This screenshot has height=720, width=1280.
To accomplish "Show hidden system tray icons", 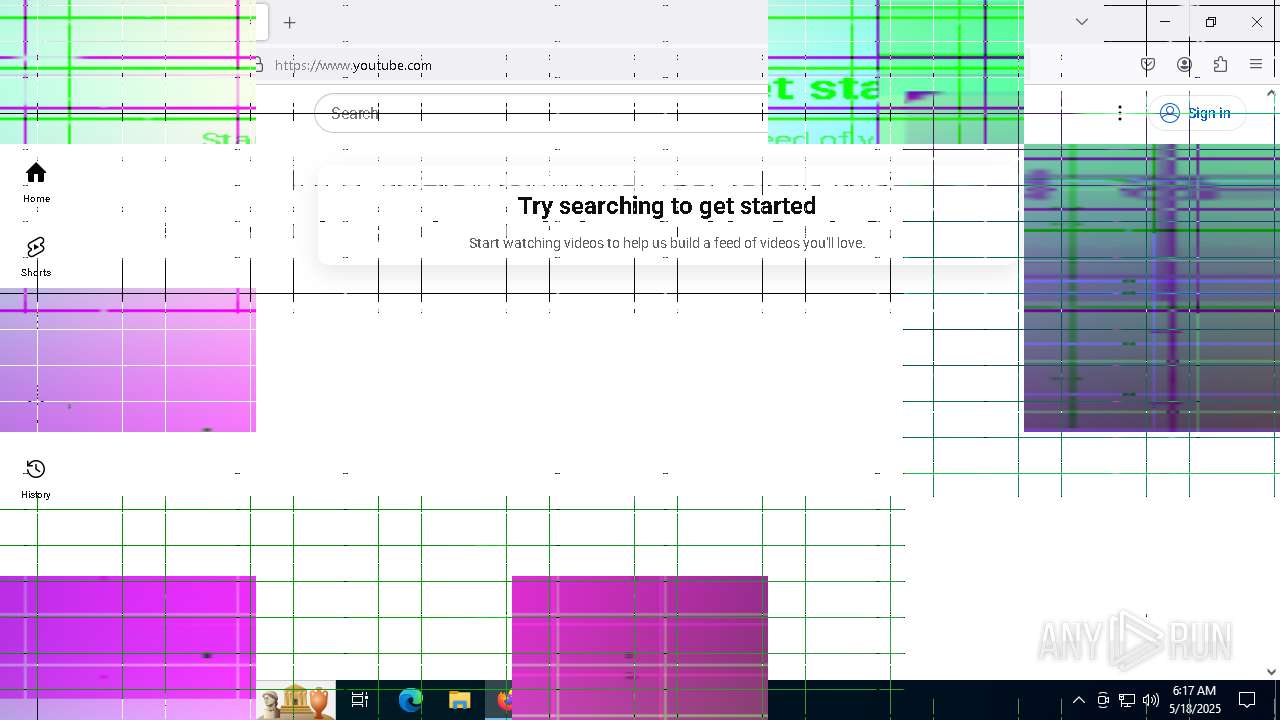I will pos(1078,700).
